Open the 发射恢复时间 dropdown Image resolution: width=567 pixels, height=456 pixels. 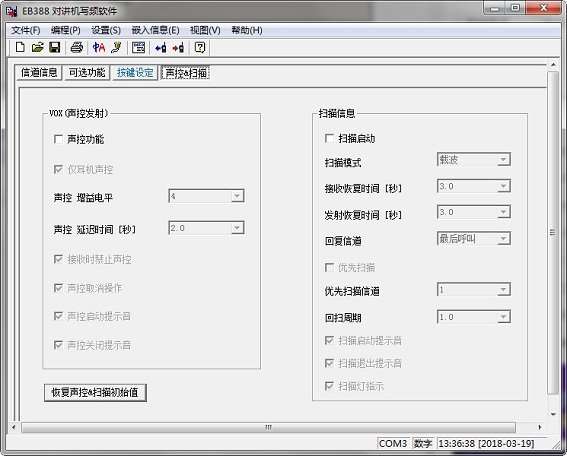tap(474, 212)
